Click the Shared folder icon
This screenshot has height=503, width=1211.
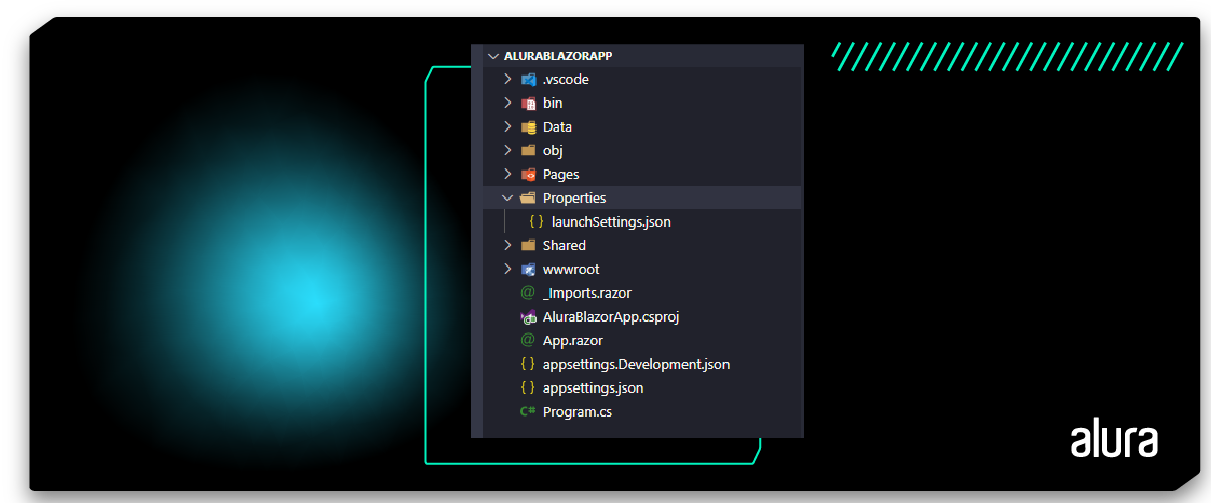coord(528,245)
